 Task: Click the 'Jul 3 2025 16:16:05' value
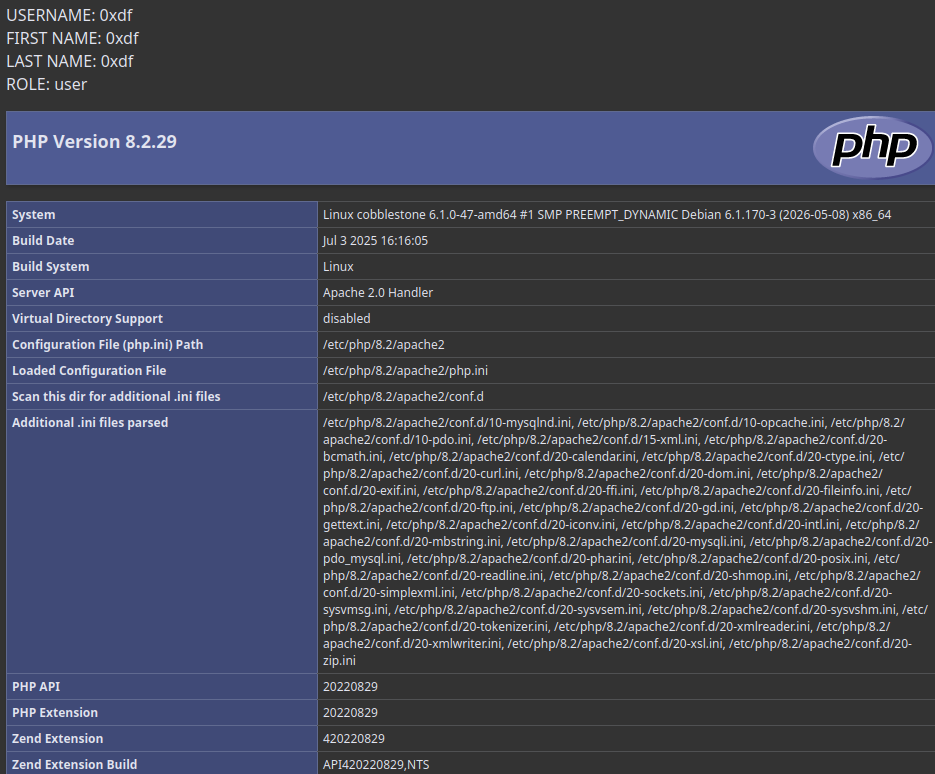376,240
